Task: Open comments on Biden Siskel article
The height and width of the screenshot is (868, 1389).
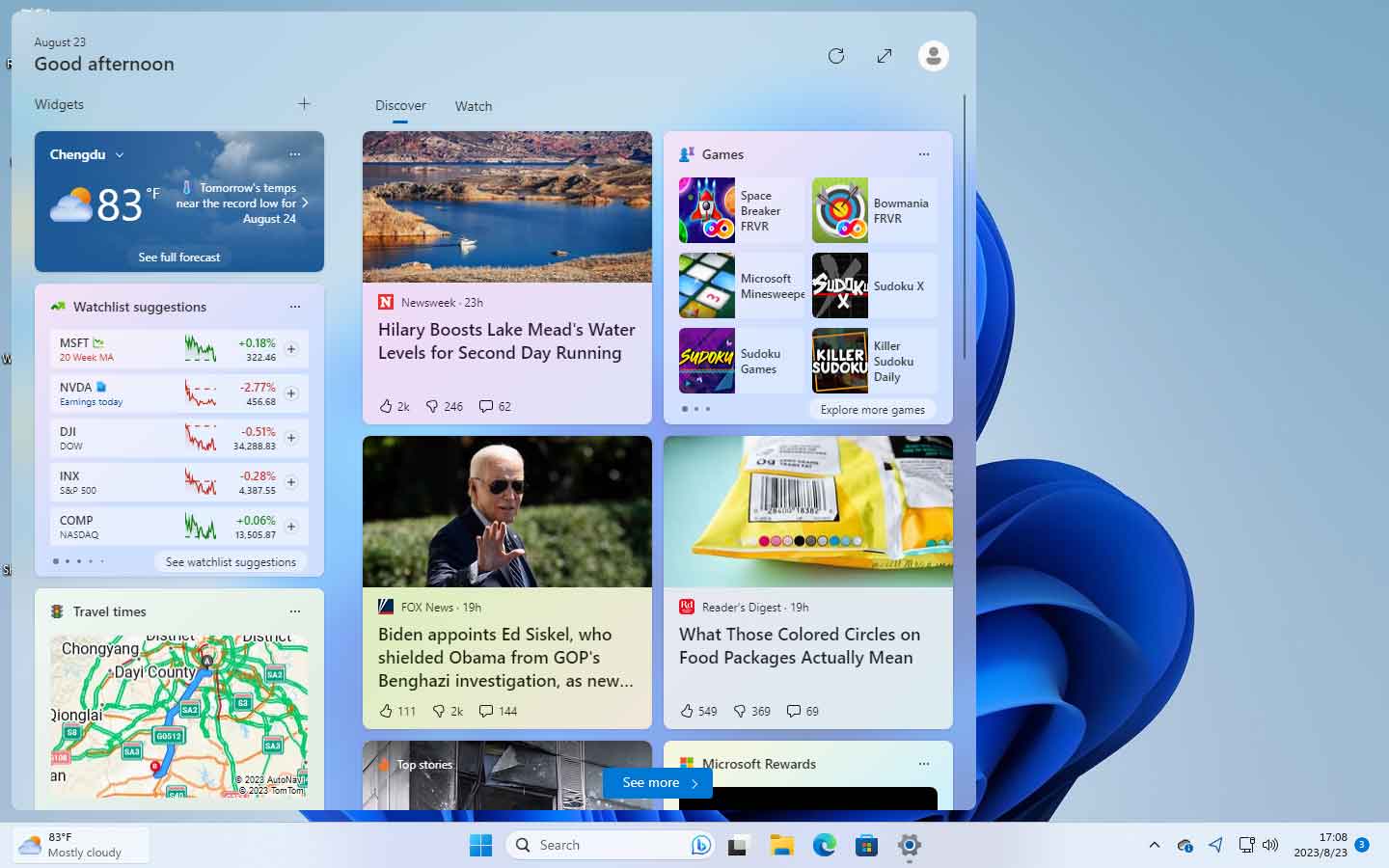Action: click(499, 711)
